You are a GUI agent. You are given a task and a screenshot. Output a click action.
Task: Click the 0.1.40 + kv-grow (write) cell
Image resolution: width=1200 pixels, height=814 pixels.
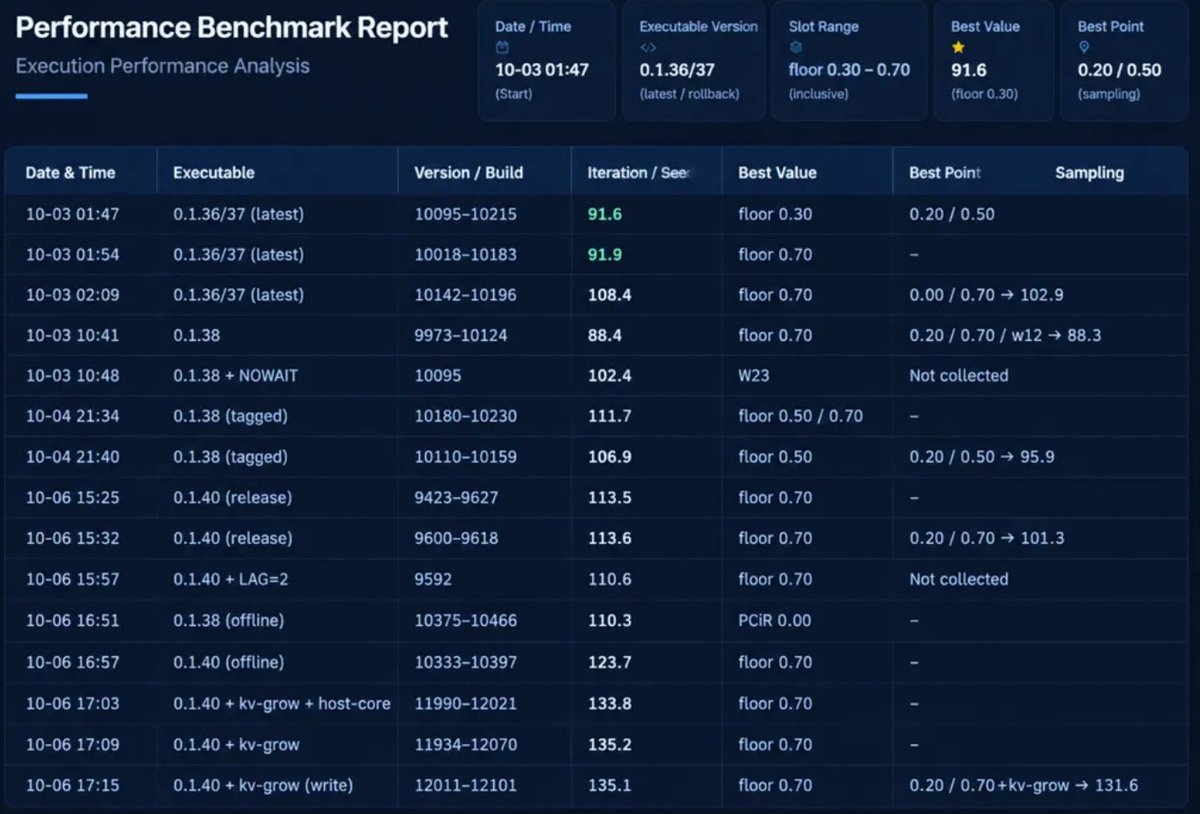pyautogui.click(x=263, y=785)
